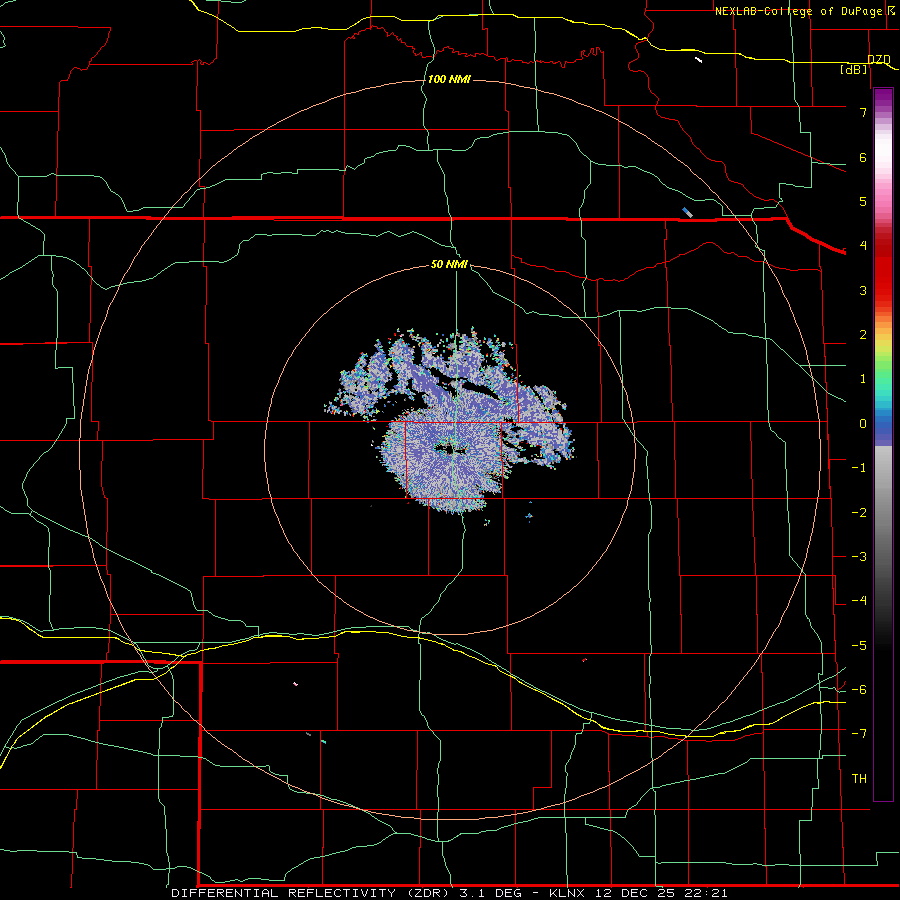Click the -2 value on the color scale
The height and width of the screenshot is (900, 900).
point(859,513)
